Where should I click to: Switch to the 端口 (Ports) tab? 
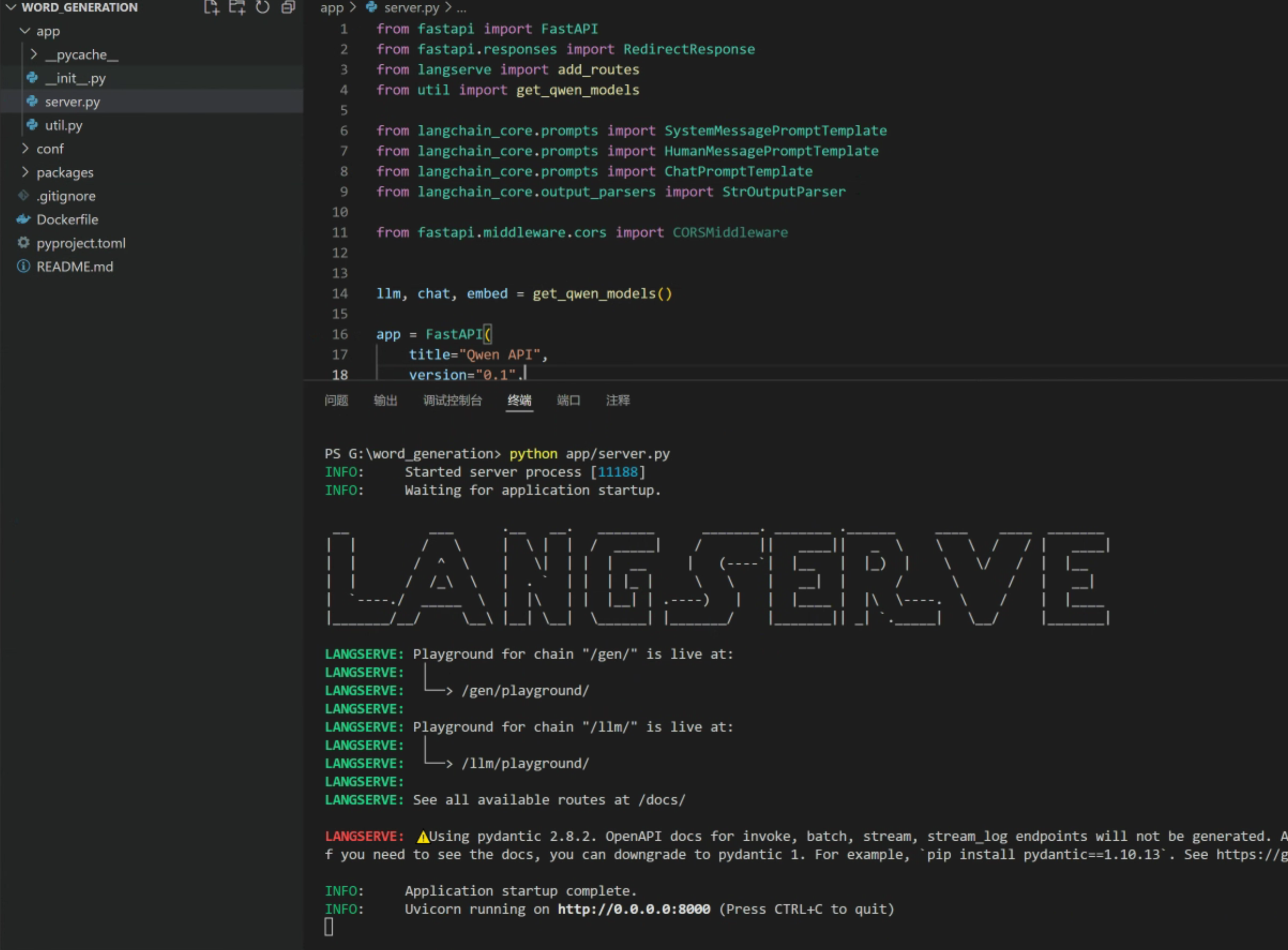coord(569,400)
